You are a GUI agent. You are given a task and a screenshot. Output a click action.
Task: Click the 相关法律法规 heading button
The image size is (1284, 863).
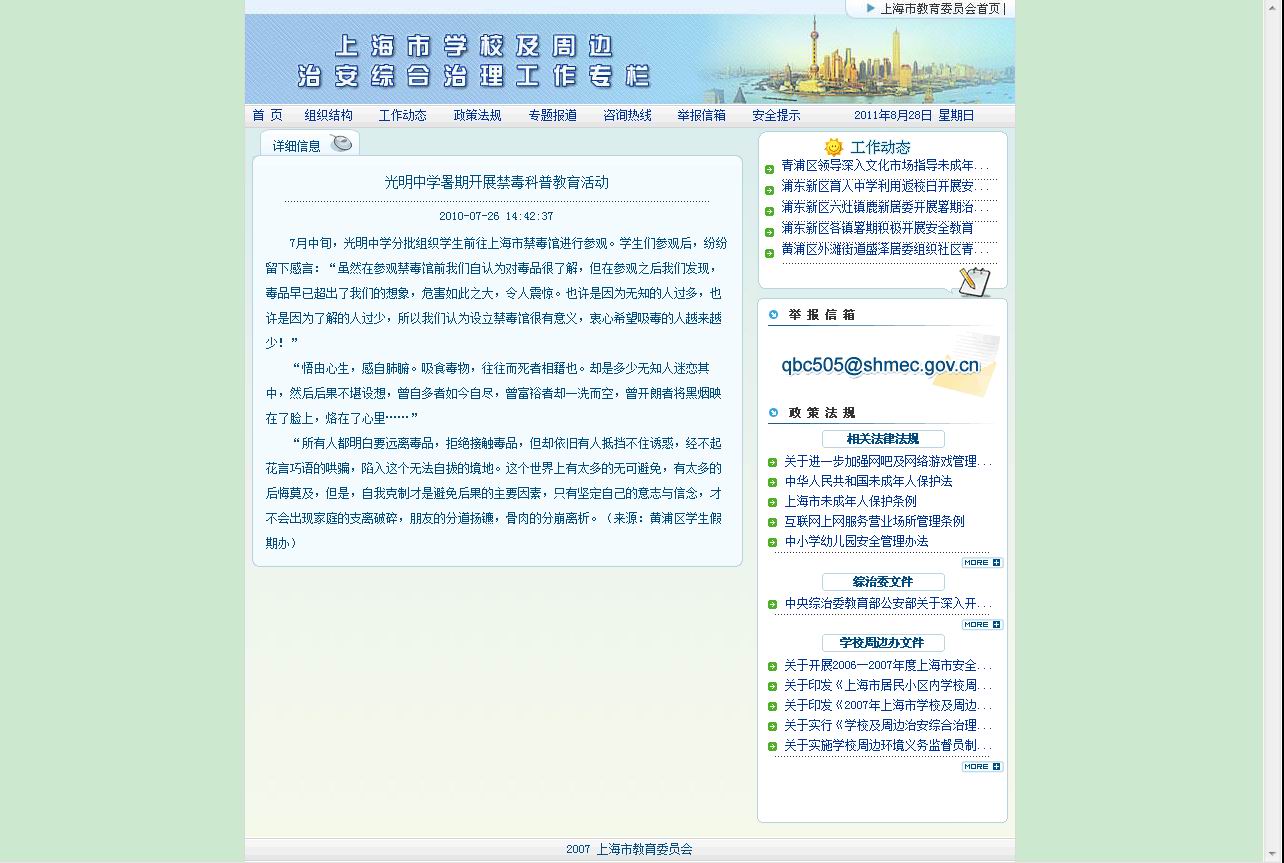click(883, 439)
